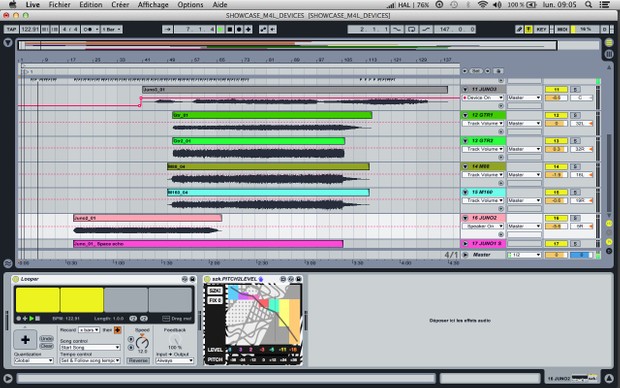Click the transport record button
The width and height of the screenshot is (620, 388).
pyautogui.click(x=239, y=29)
